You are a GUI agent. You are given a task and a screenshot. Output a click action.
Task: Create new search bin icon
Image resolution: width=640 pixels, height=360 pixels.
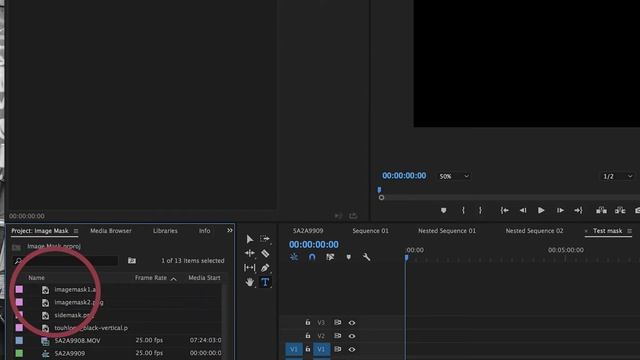132,260
